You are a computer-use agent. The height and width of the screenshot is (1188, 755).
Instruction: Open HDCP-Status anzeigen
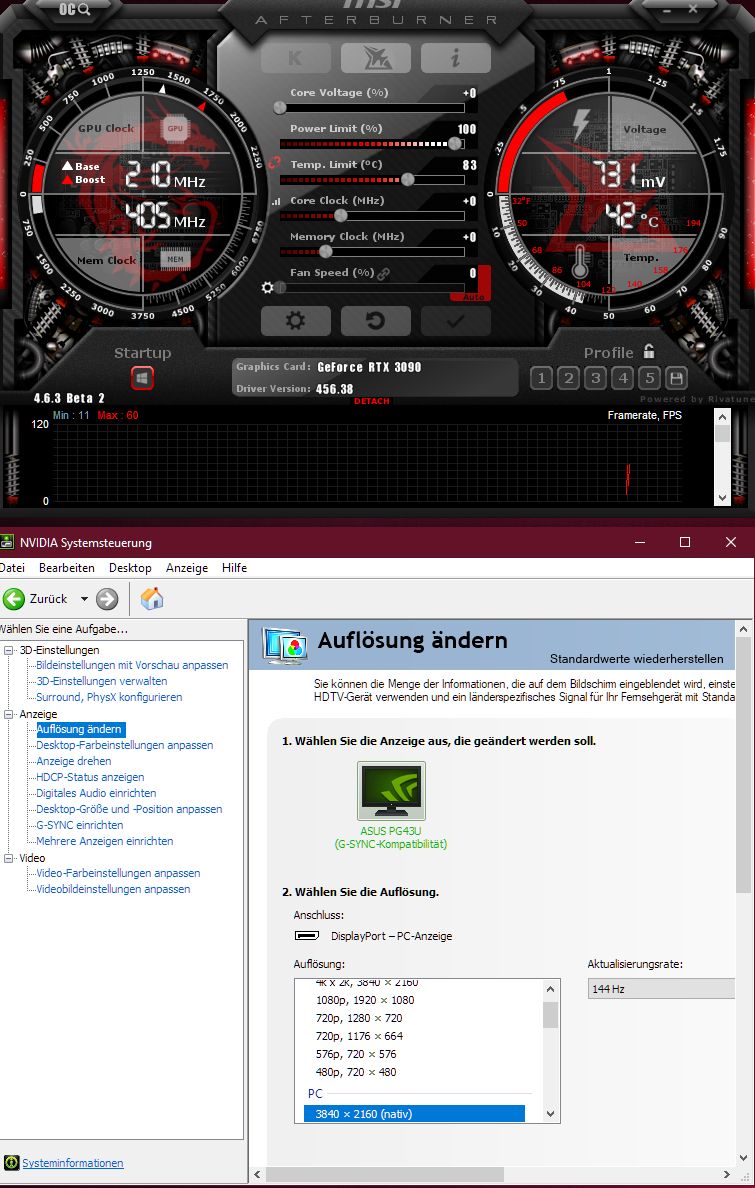tap(89, 777)
